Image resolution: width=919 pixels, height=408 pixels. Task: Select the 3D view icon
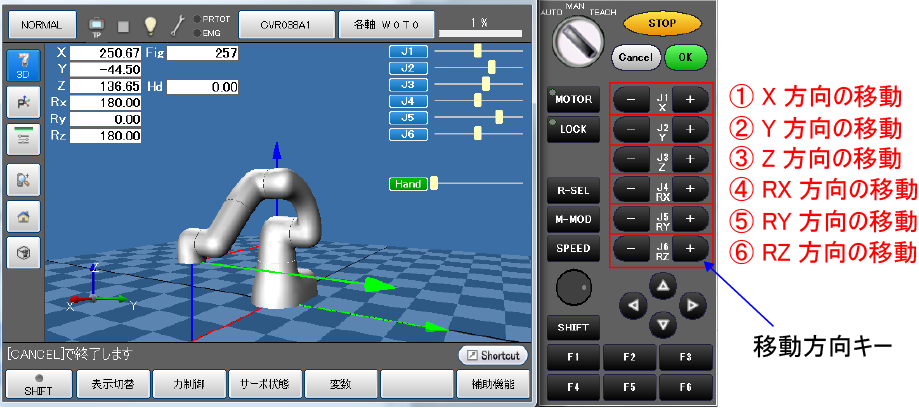coord(23,65)
